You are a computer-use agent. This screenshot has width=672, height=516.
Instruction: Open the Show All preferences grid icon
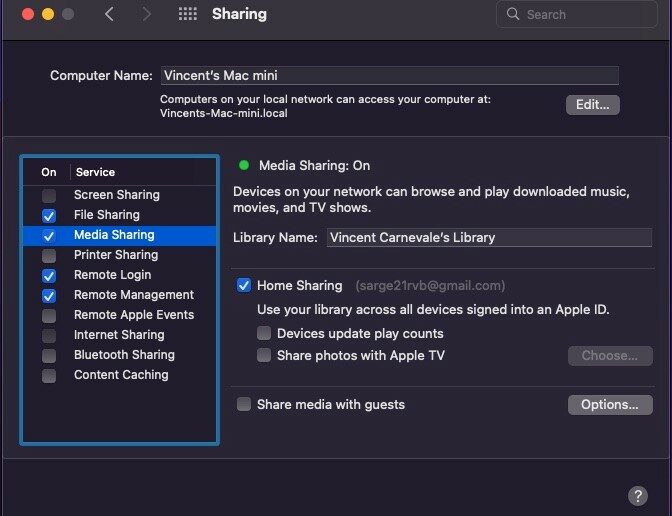[x=188, y=14]
